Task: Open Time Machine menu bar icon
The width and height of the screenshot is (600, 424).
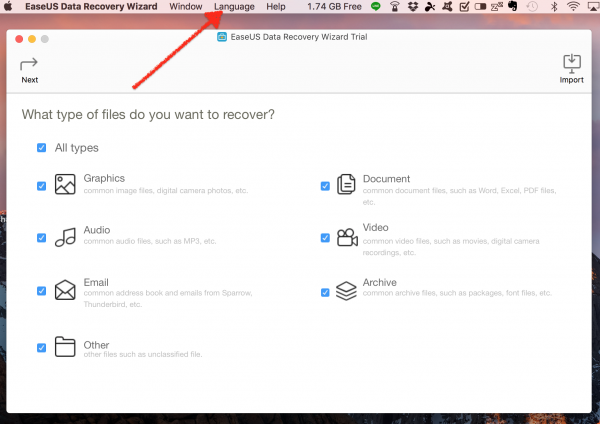Action: [532, 6]
